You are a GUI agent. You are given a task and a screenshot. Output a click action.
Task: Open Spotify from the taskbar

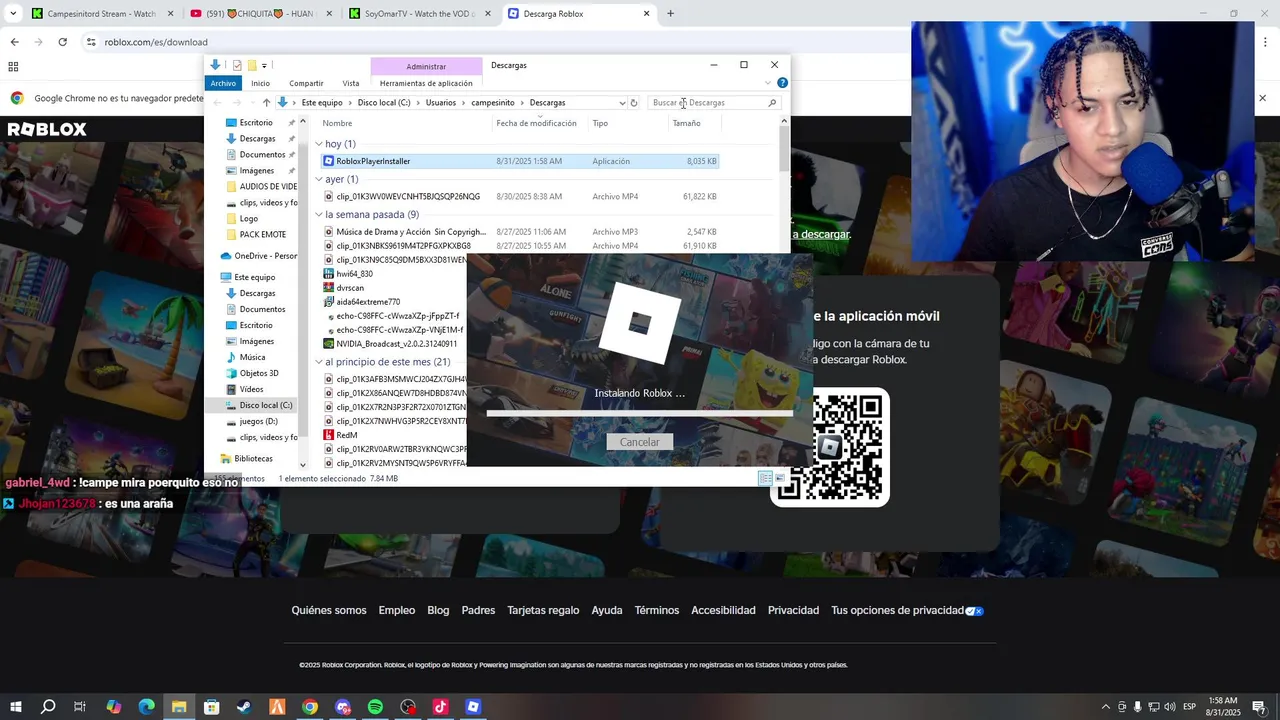(x=375, y=707)
